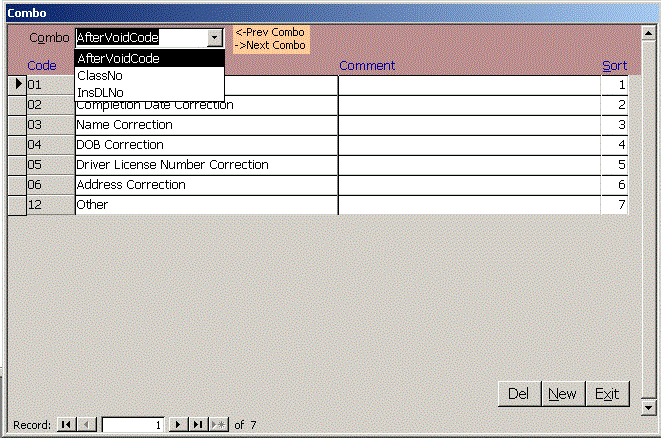Click the record number input field
This screenshot has height=438, width=661.
[134, 425]
